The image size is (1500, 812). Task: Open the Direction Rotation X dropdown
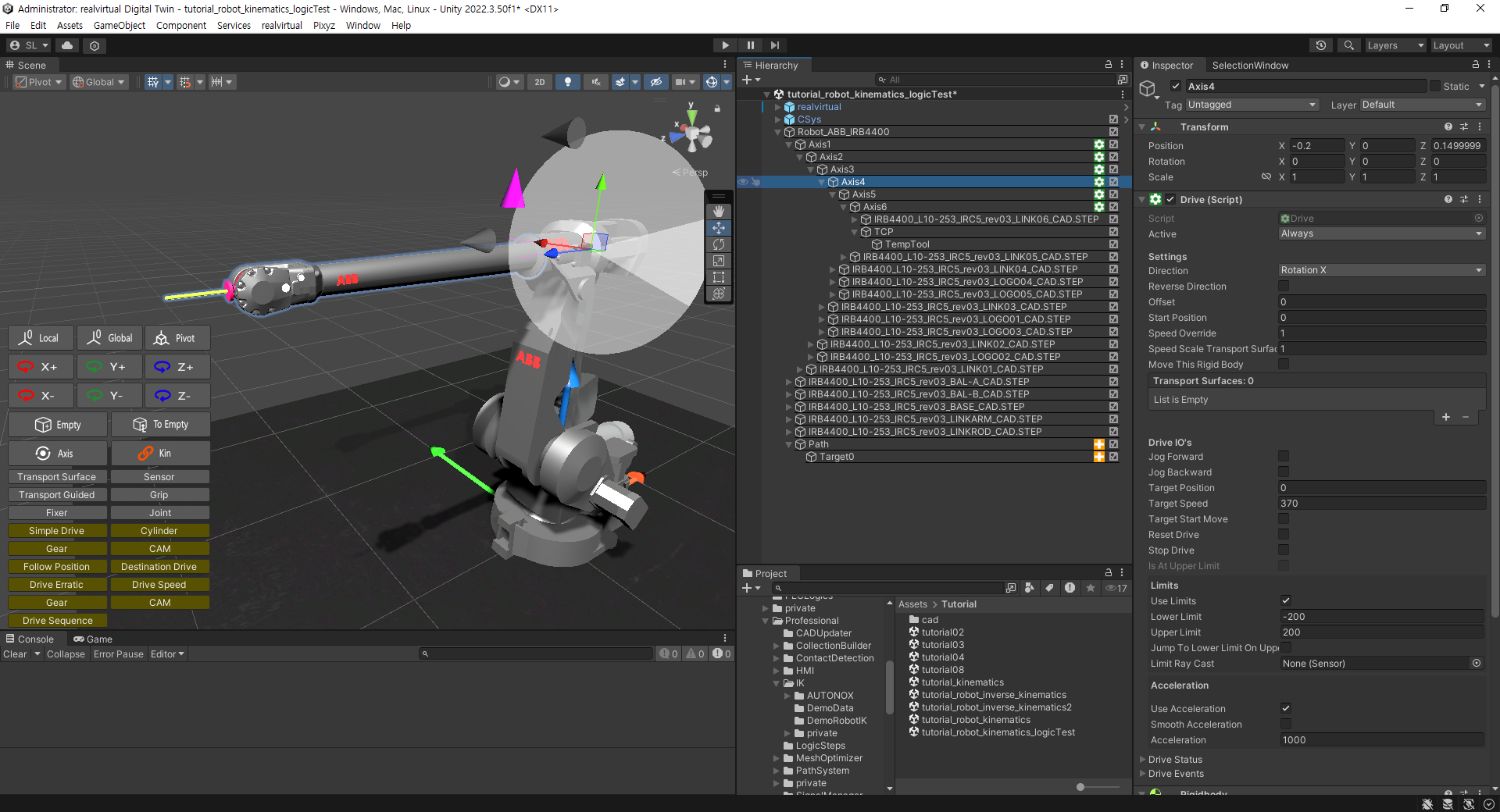click(1381, 270)
